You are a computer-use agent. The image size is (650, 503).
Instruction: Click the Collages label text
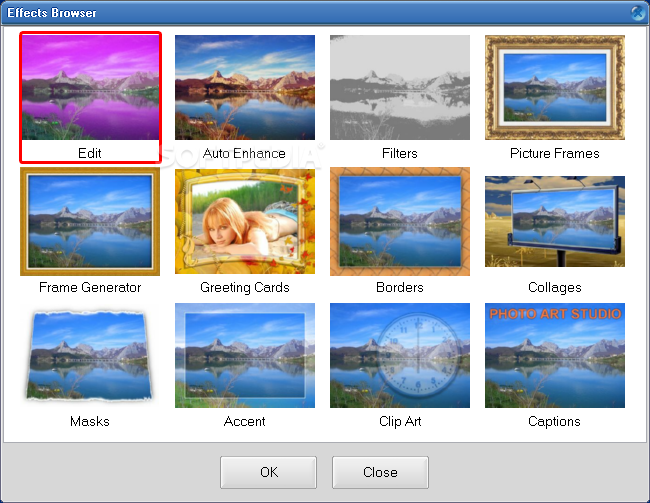555,287
